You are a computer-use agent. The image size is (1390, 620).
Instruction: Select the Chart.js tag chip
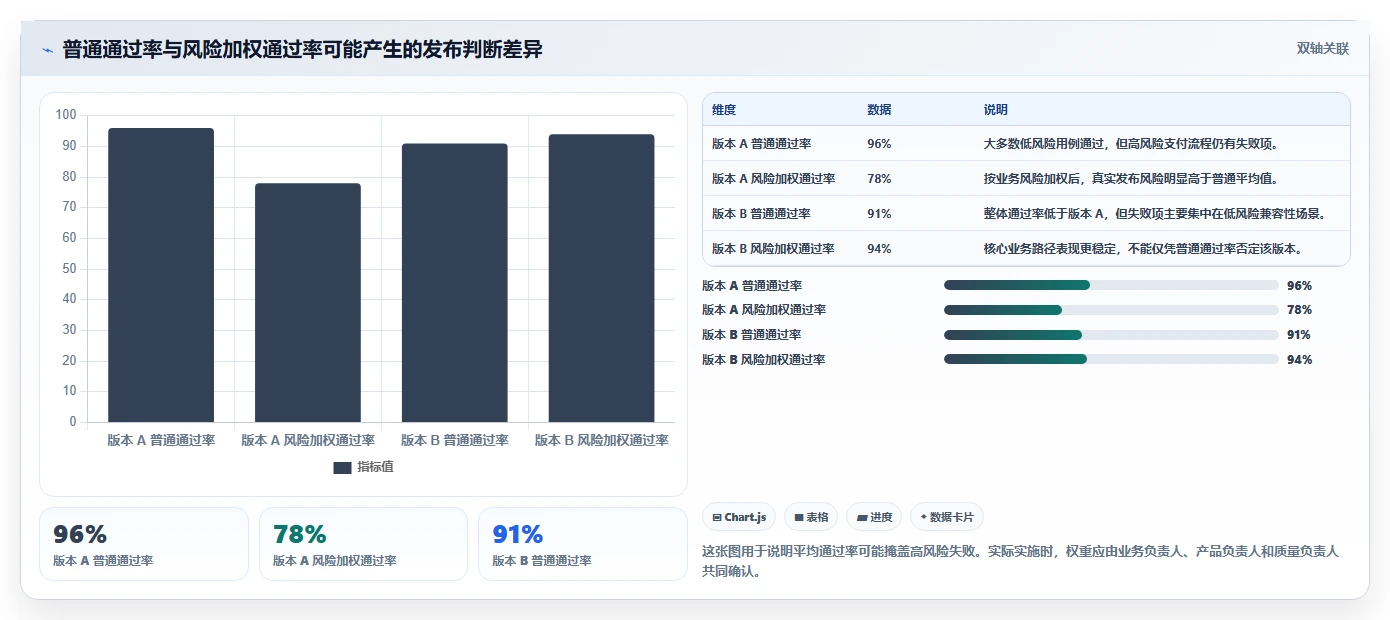tap(739, 517)
